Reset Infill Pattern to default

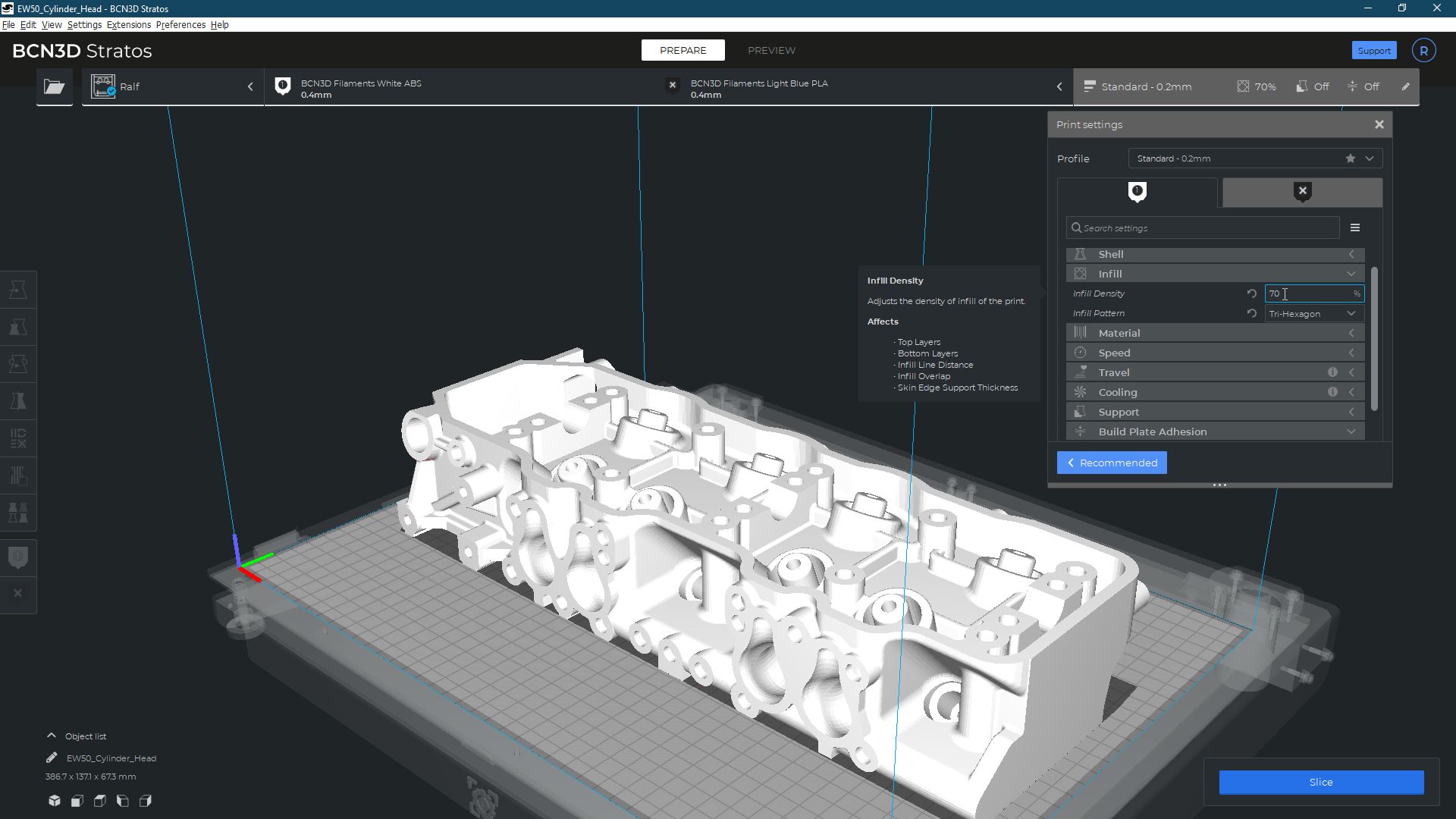(1252, 313)
